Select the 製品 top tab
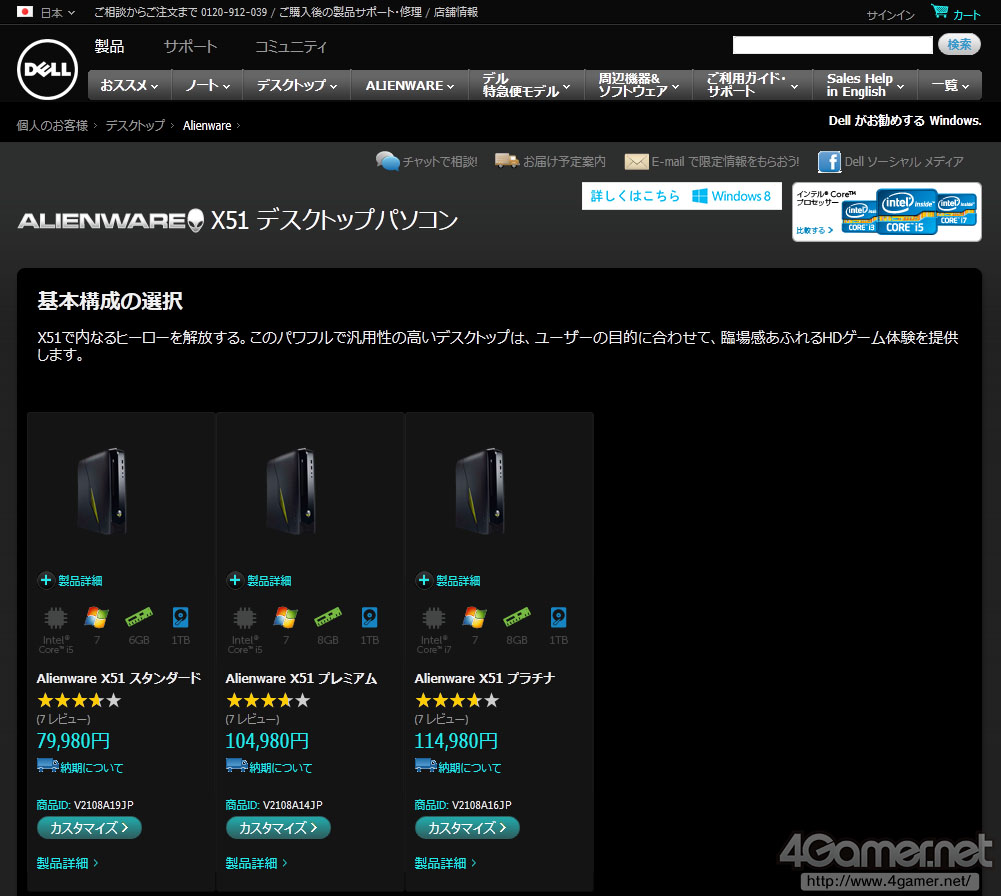 click(109, 46)
